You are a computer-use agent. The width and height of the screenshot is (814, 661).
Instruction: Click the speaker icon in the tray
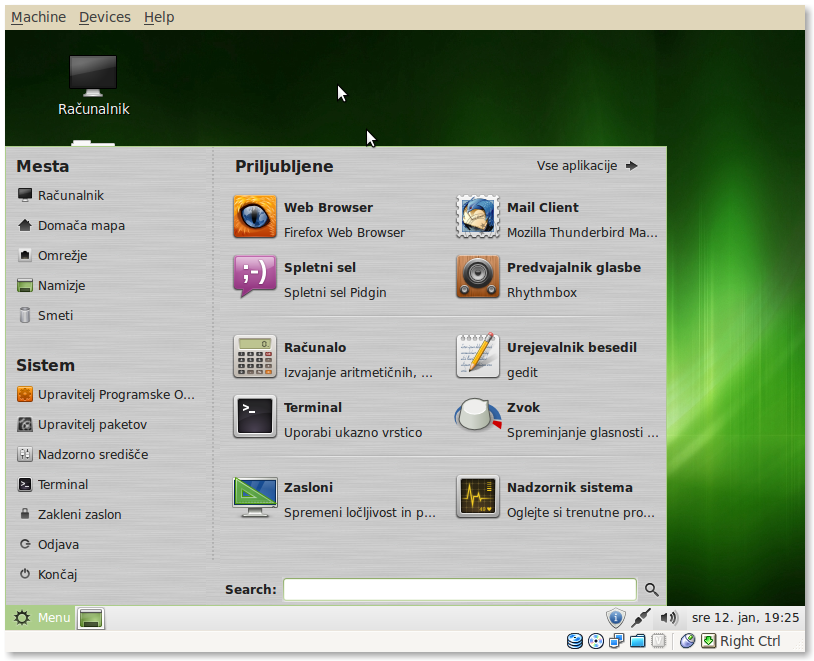click(x=667, y=617)
